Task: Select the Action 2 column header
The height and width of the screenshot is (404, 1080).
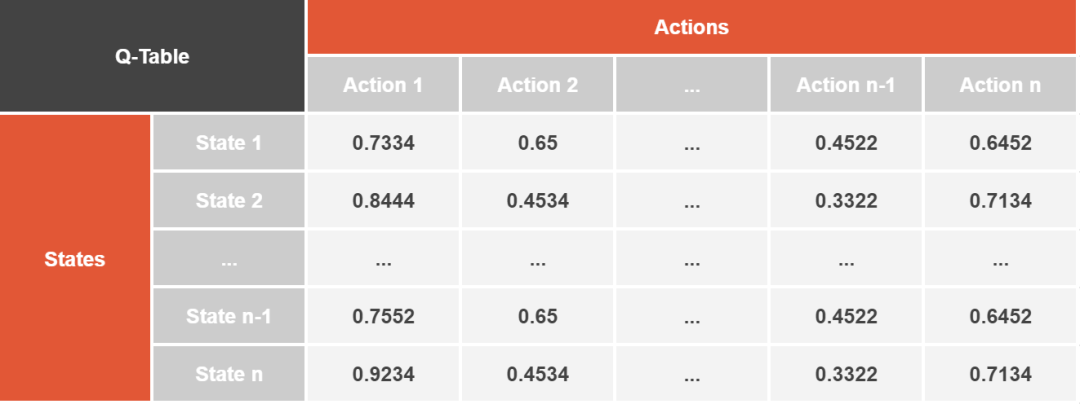Action: coord(538,85)
